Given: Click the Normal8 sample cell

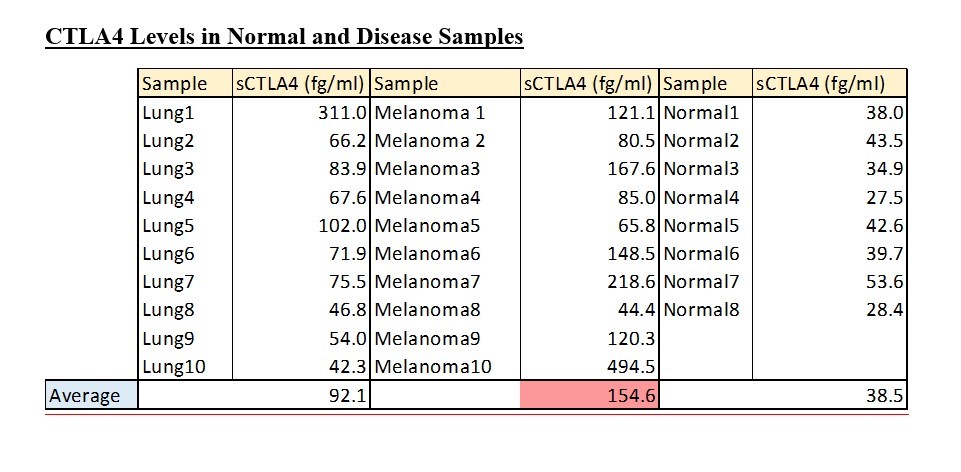Looking at the screenshot, I should (x=705, y=310).
